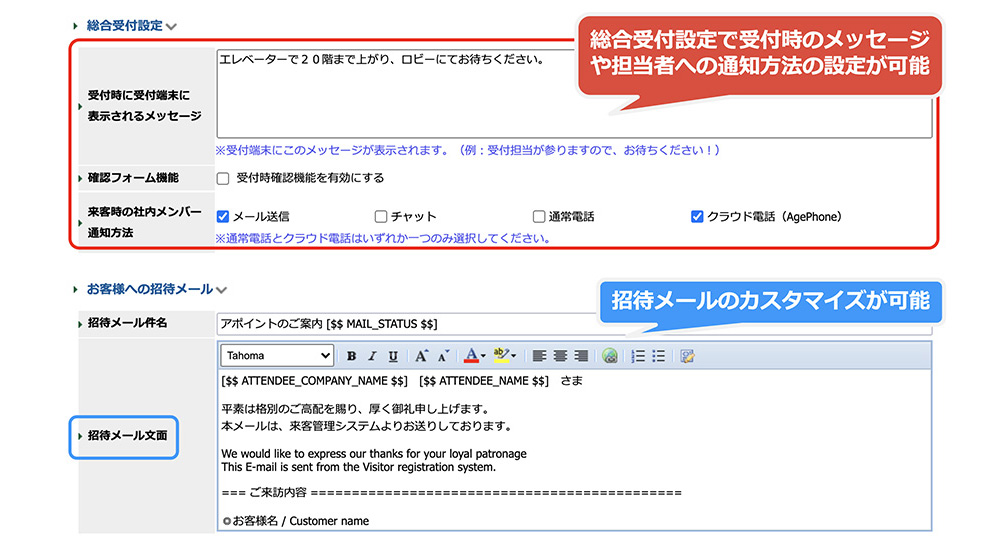This screenshot has width=1000, height=543.
Task: Decrease font size in the editor toolbar
Action: click(x=443, y=356)
